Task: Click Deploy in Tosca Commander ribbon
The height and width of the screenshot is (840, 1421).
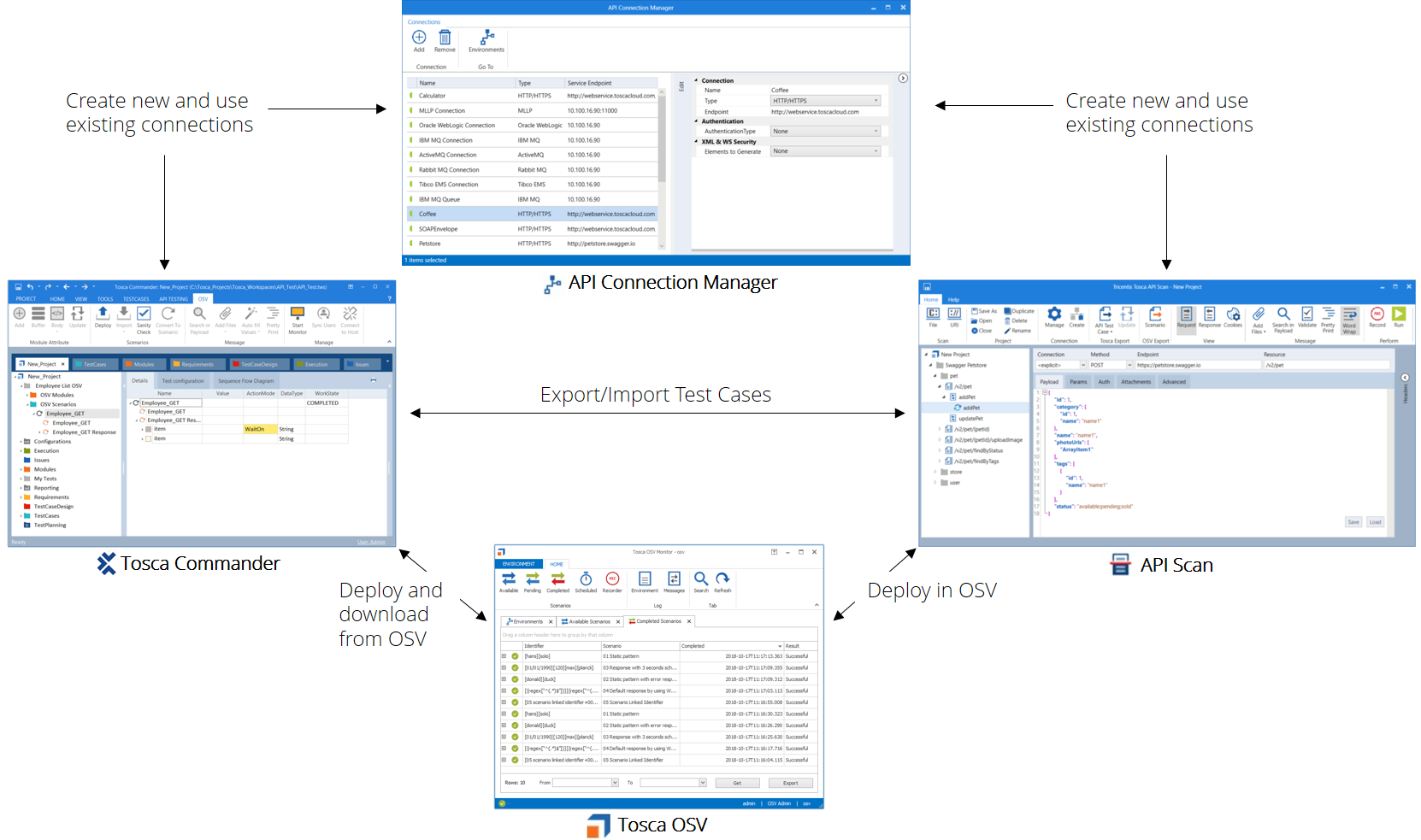Action: click(x=103, y=318)
